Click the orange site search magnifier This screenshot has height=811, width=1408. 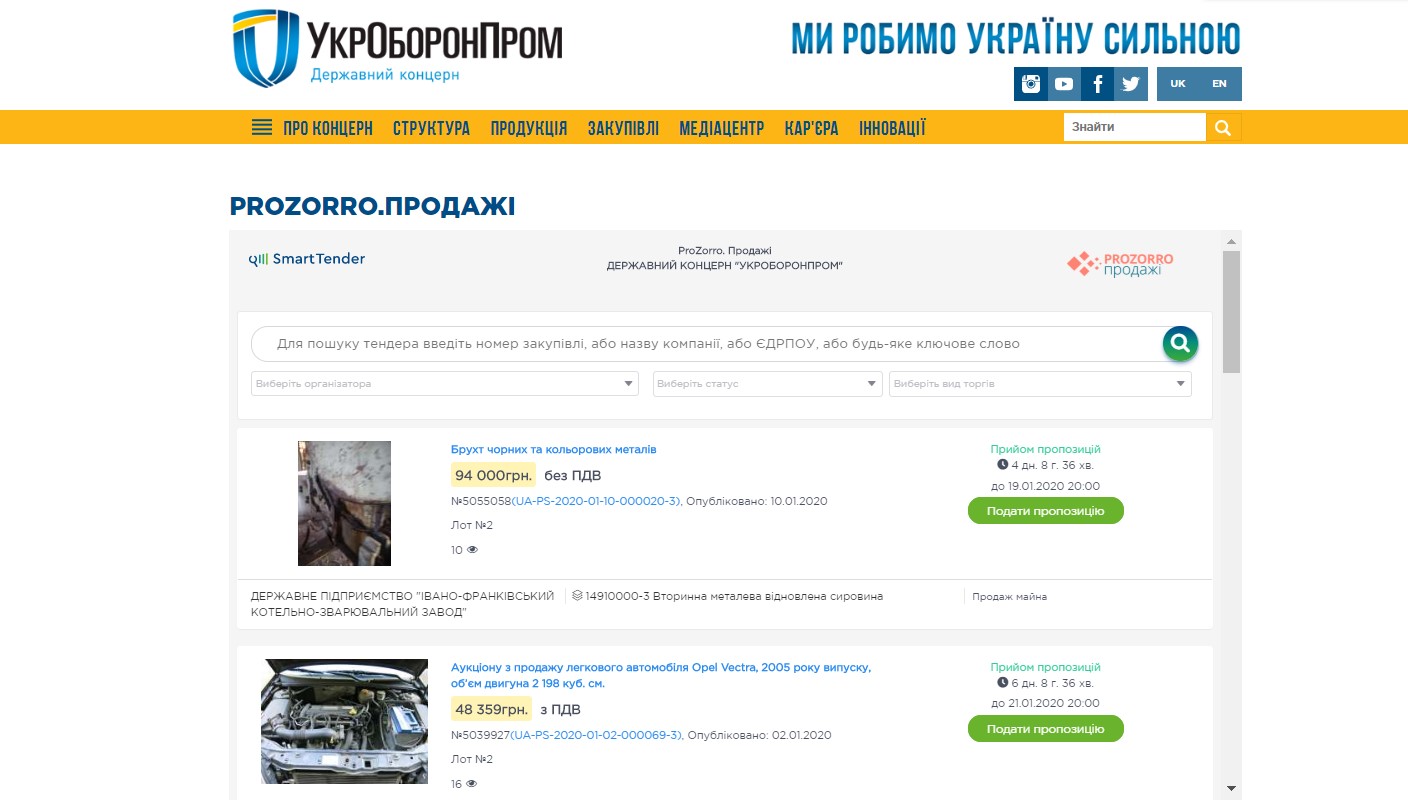coord(1224,127)
